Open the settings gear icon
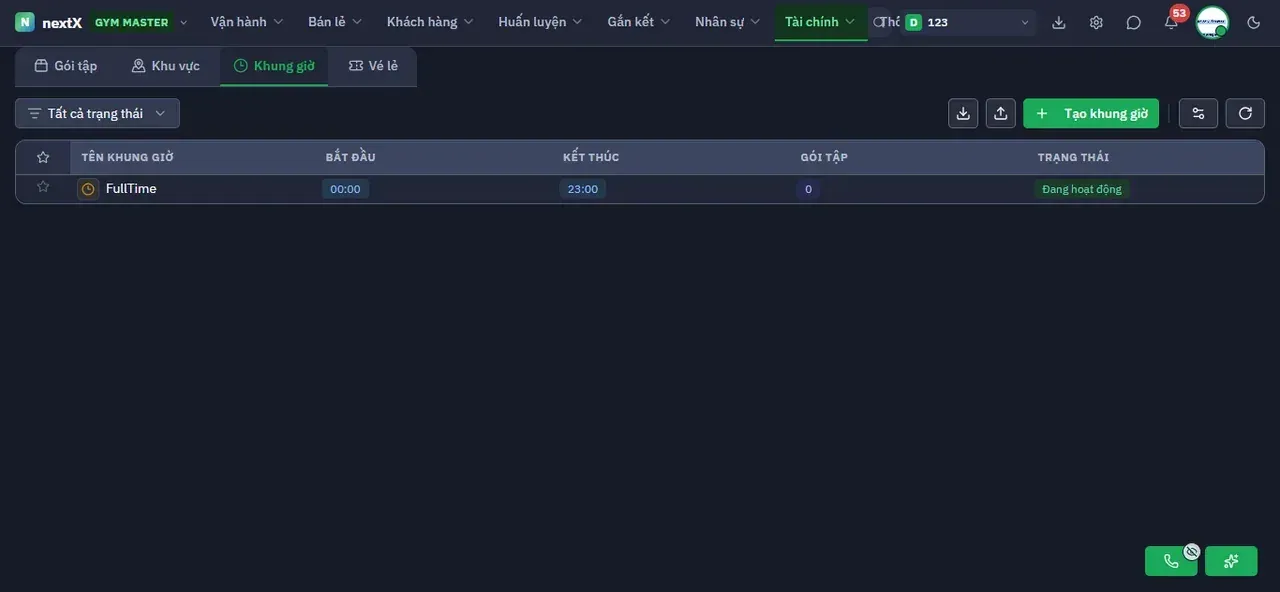Image resolution: width=1280 pixels, height=592 pixels. pos(1096,22)
